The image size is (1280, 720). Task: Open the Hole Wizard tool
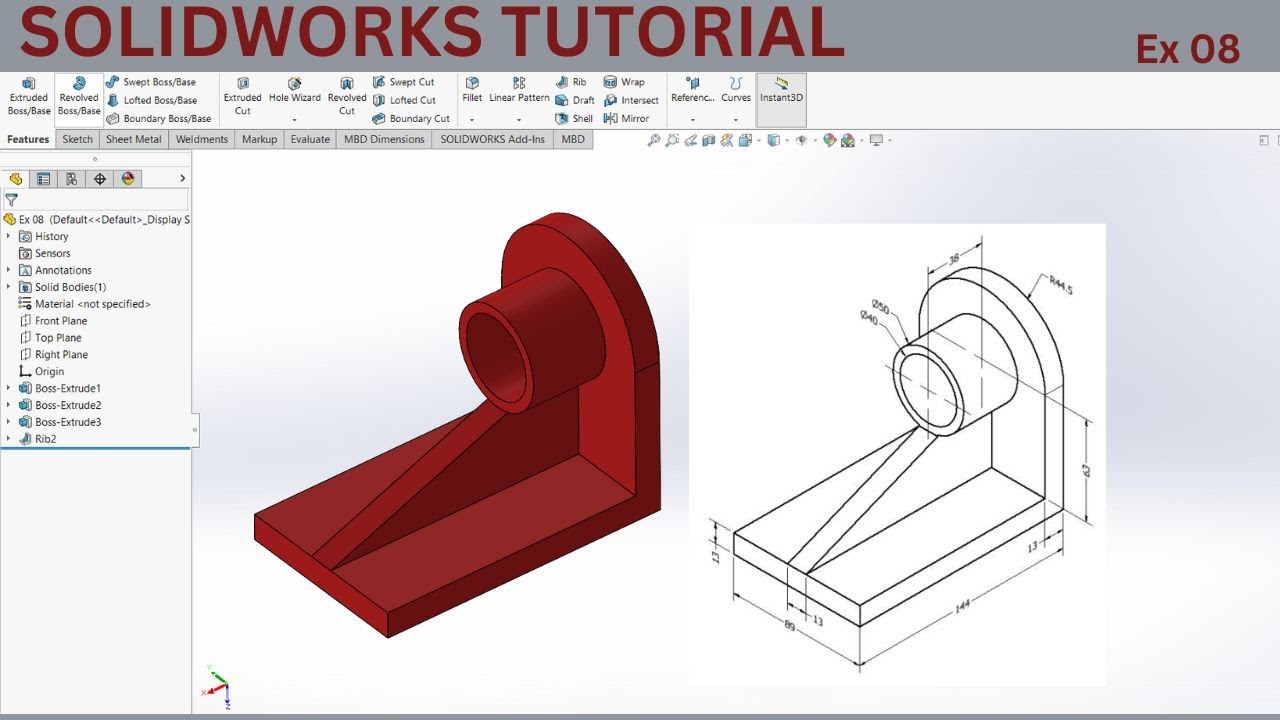click(295, 90)
